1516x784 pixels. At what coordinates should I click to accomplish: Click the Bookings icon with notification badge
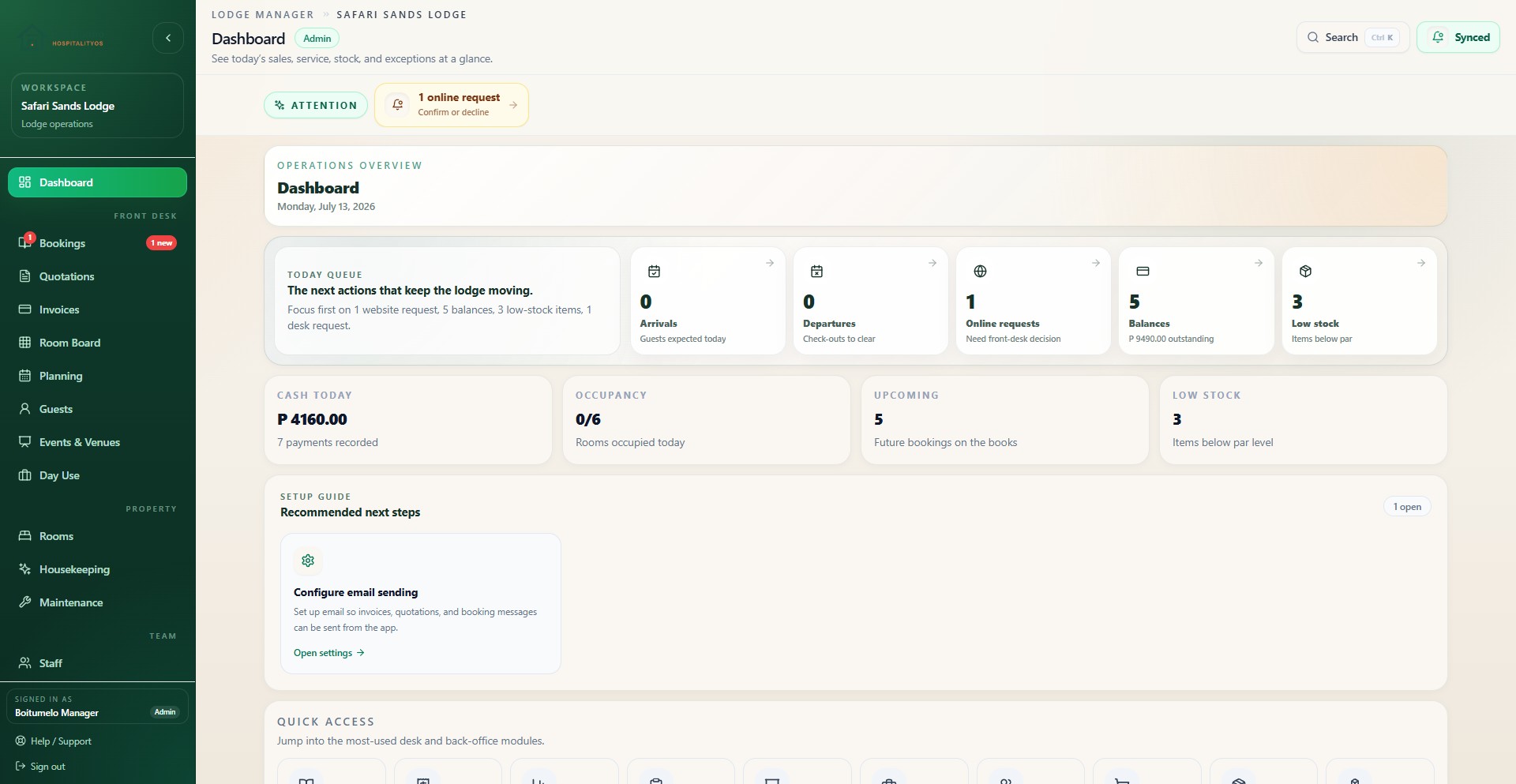(24, 242)
